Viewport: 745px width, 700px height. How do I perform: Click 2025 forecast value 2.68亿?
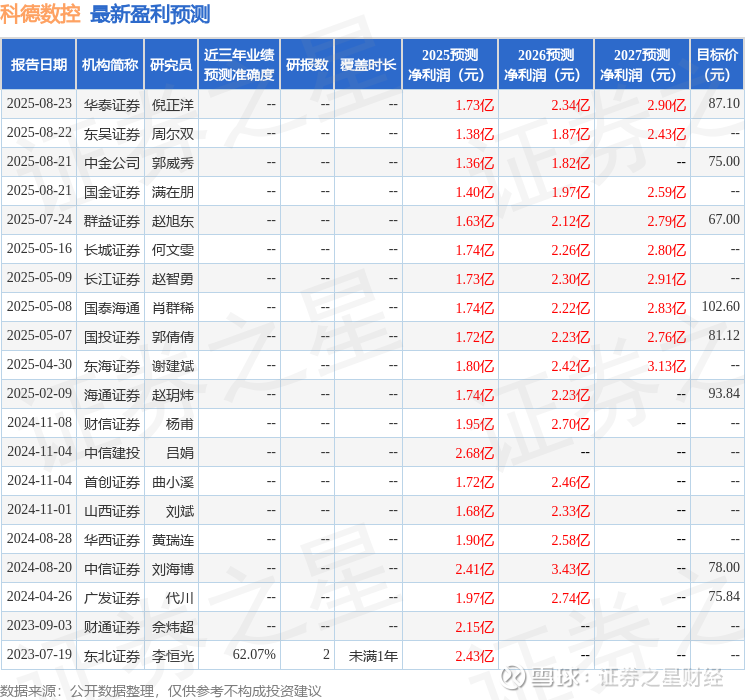click(474, 453)
